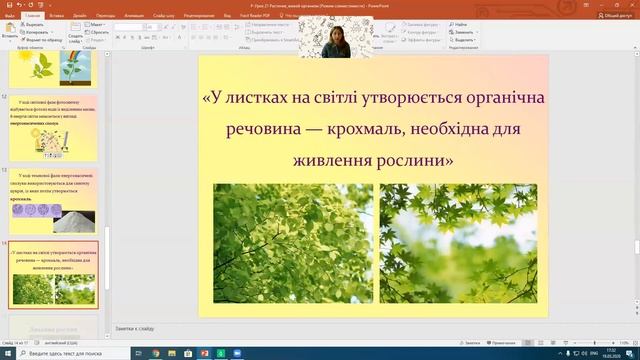Click the slide title text box
Image resolution: width=640 pixels, height=360 pixels.
coord(373,129)
